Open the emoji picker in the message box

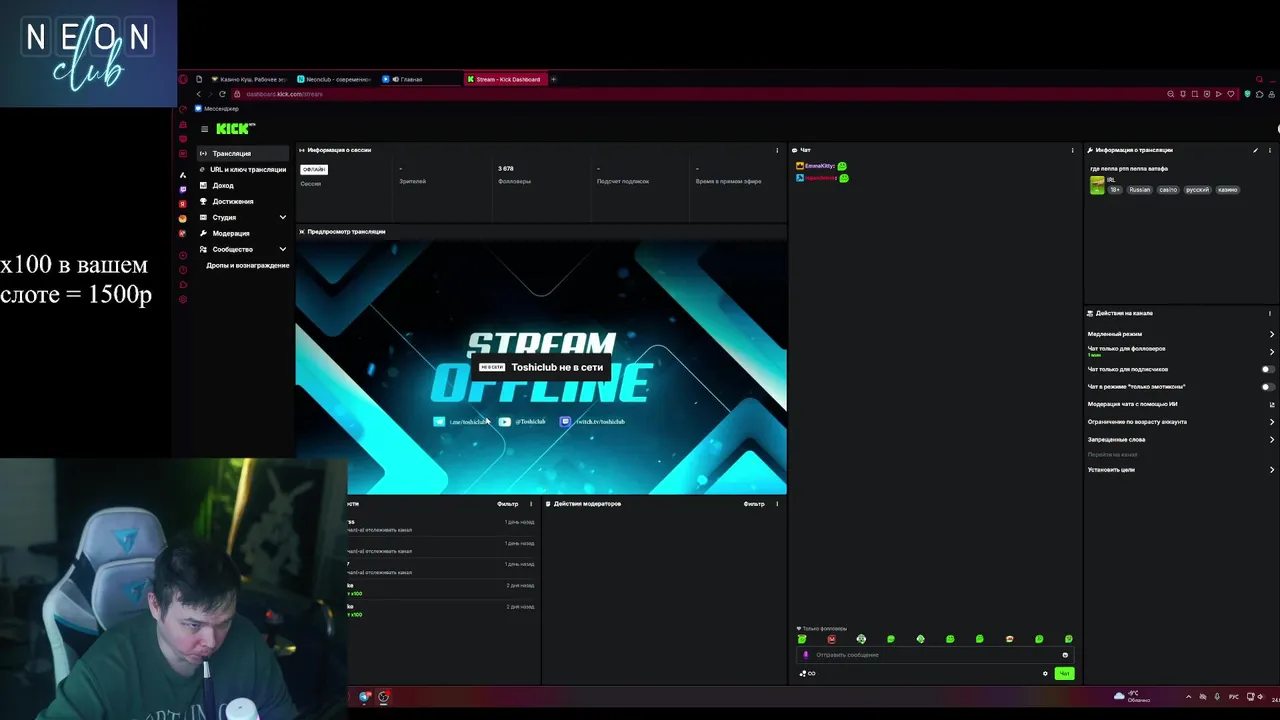(x=1065, y=655)
